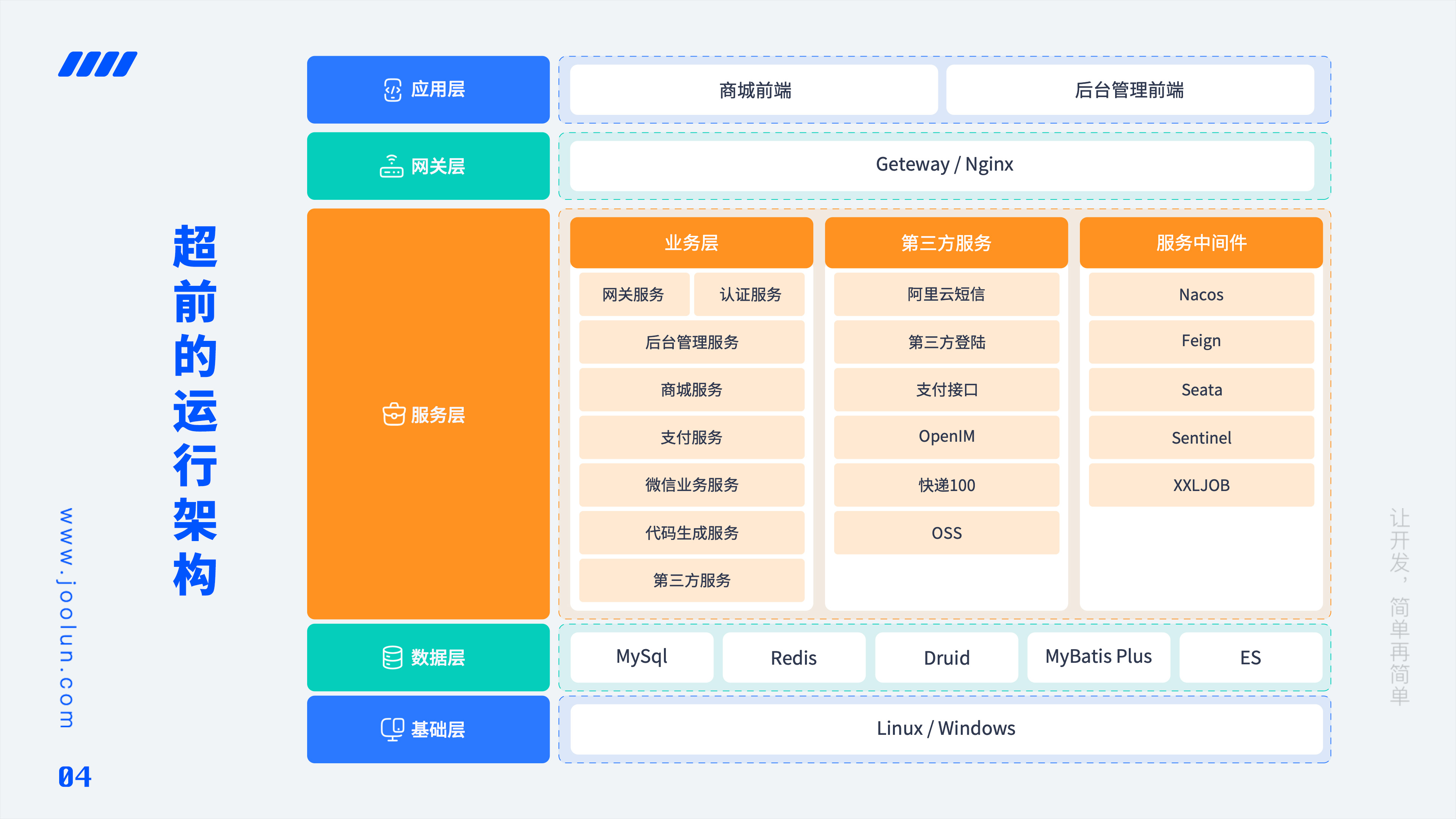Select the 认证服务 cell
Screen dimensions: 1456x819
coord(749,295)
